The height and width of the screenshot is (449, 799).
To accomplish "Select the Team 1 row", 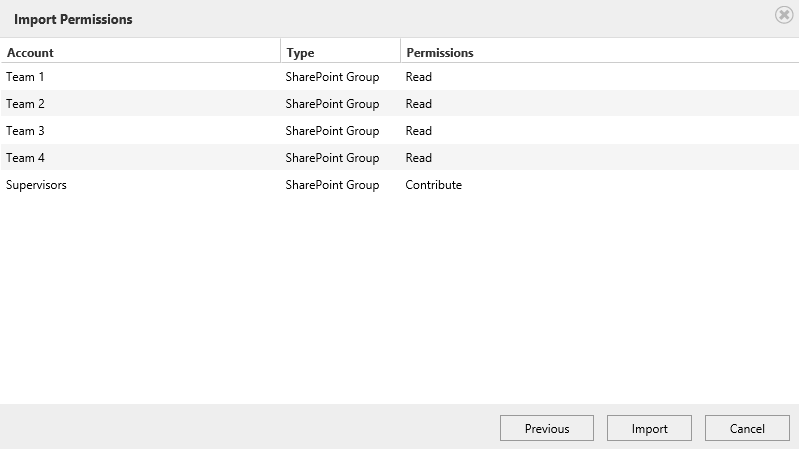I will 400,77.
